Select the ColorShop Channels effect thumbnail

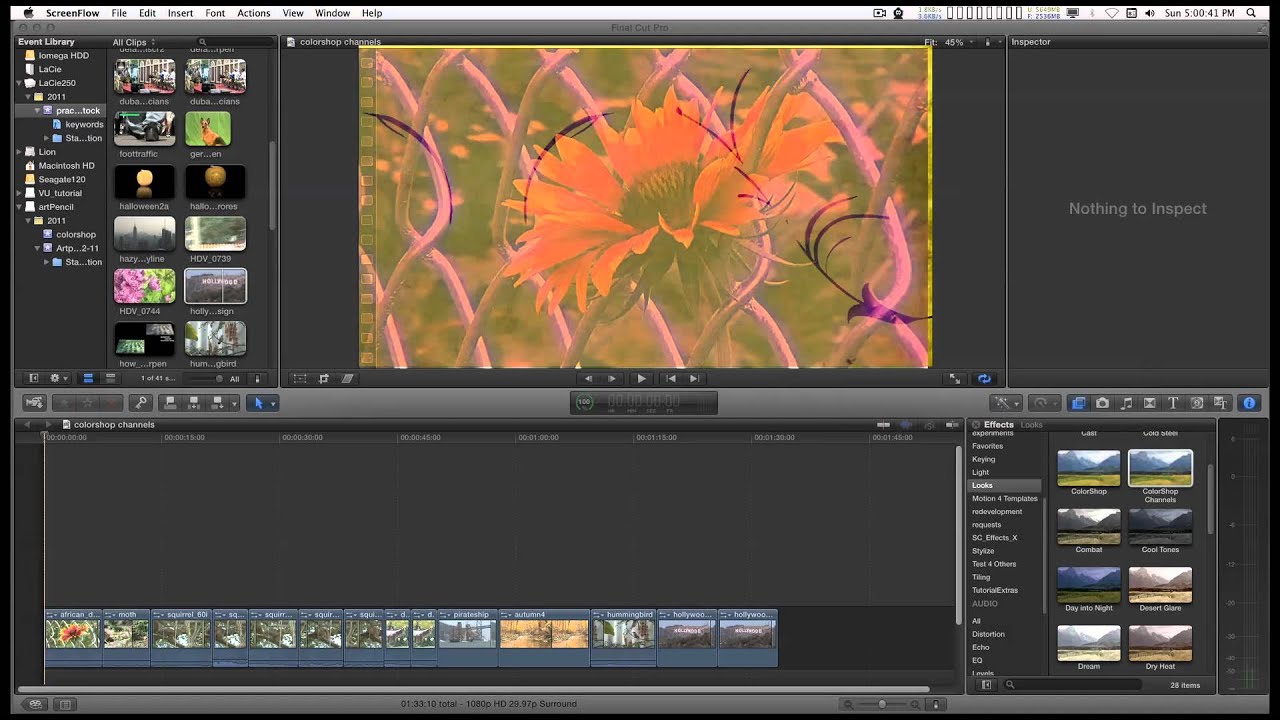coord(1160,468)
